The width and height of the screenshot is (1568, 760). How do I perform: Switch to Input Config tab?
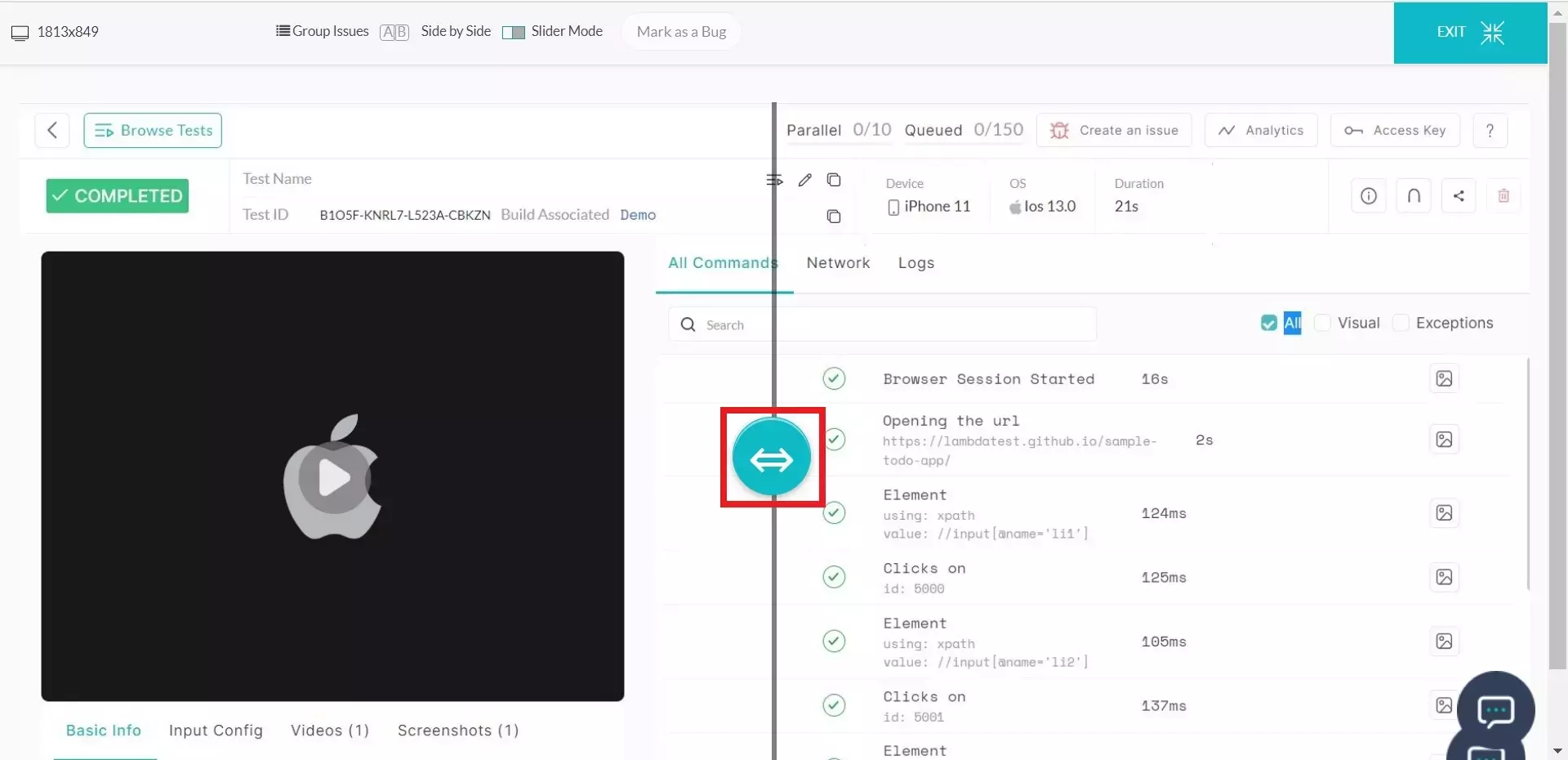[x=216, y=731]
